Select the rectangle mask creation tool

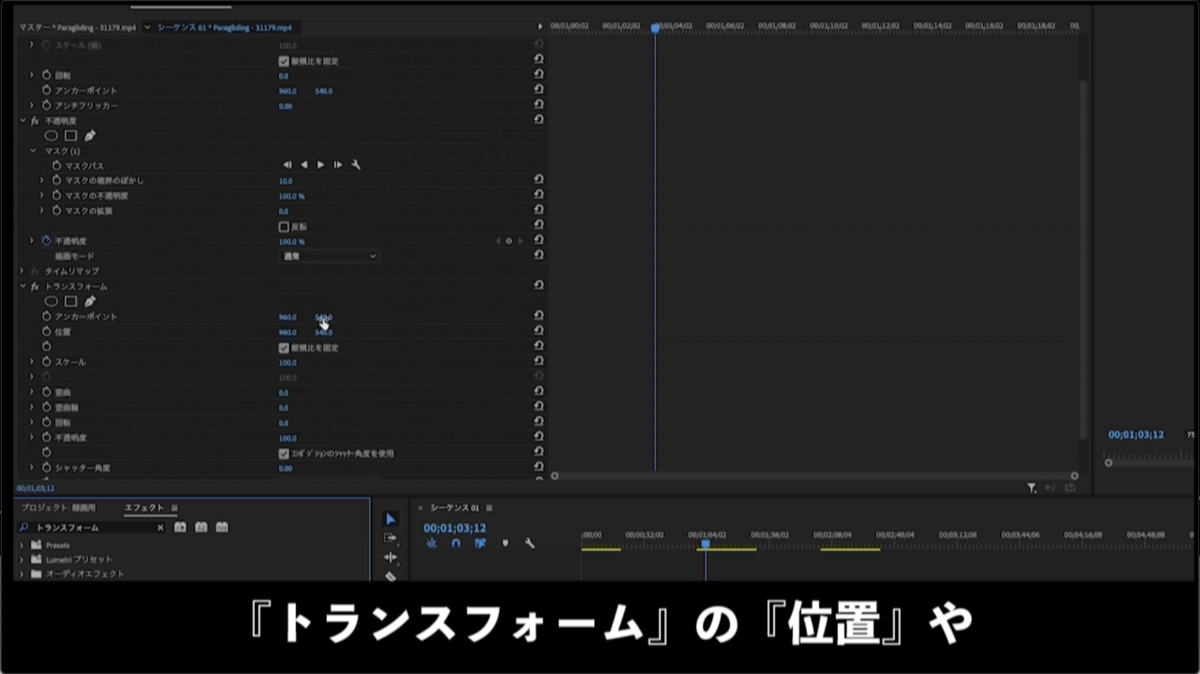(x=69, y=134)
